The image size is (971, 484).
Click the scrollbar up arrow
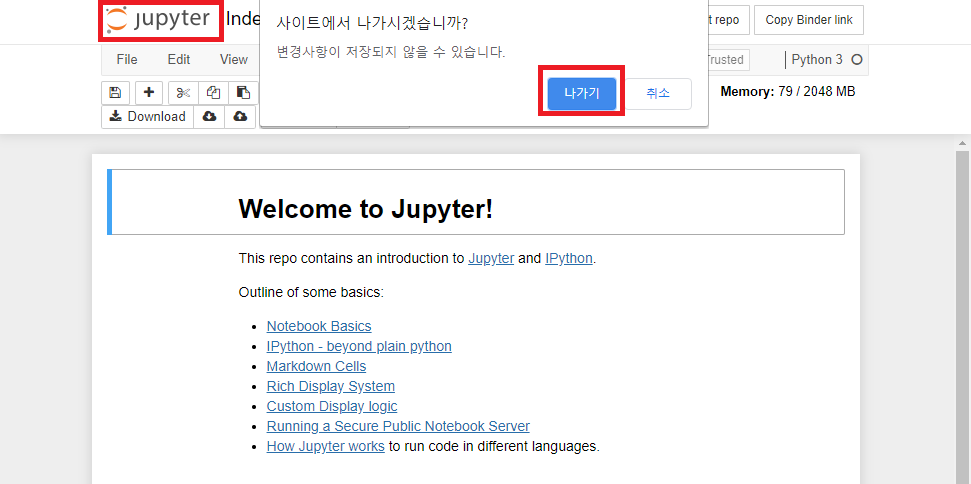[x=961, y=143]
